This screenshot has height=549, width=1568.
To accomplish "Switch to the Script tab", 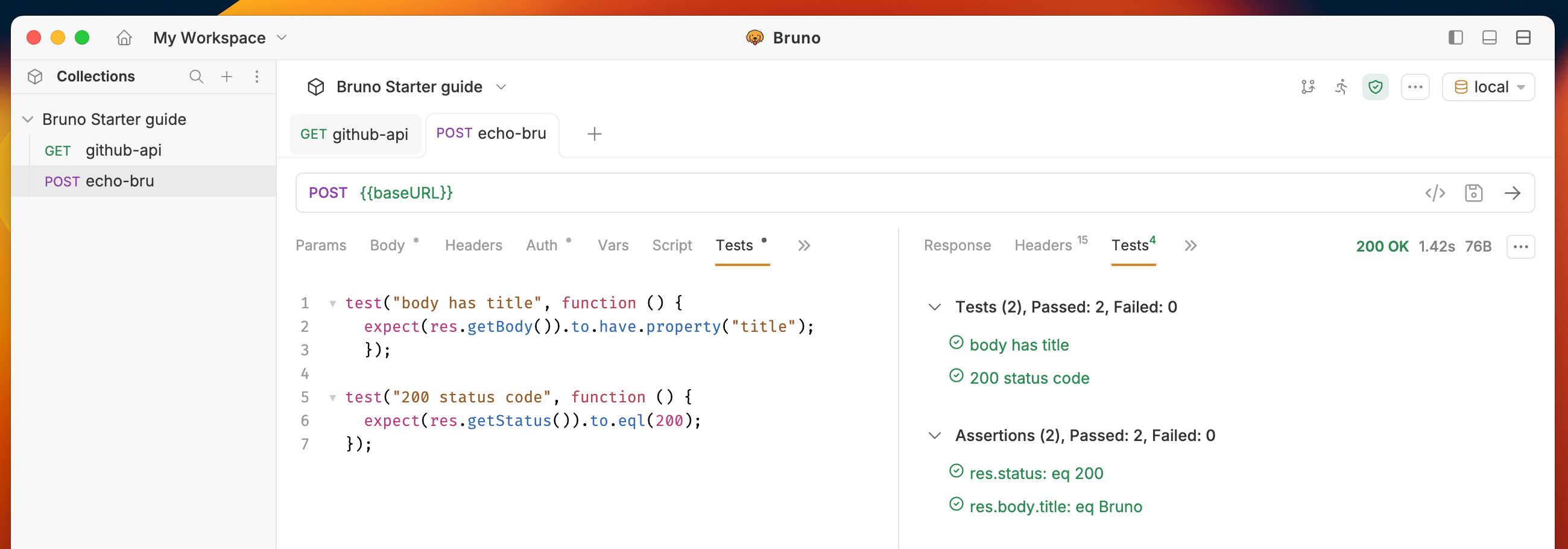I will click(672, 246).
